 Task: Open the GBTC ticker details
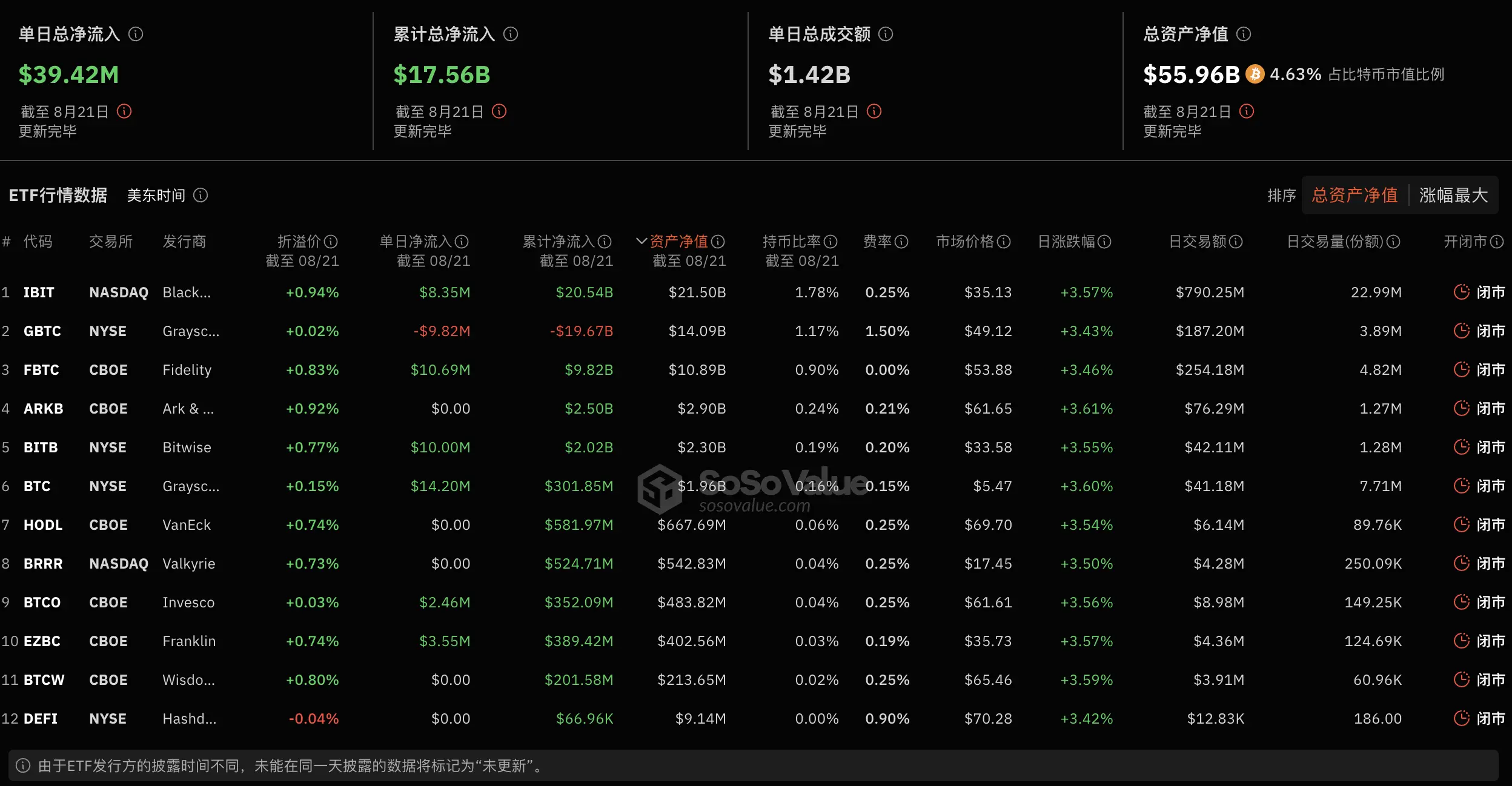[x=41, y=331]
